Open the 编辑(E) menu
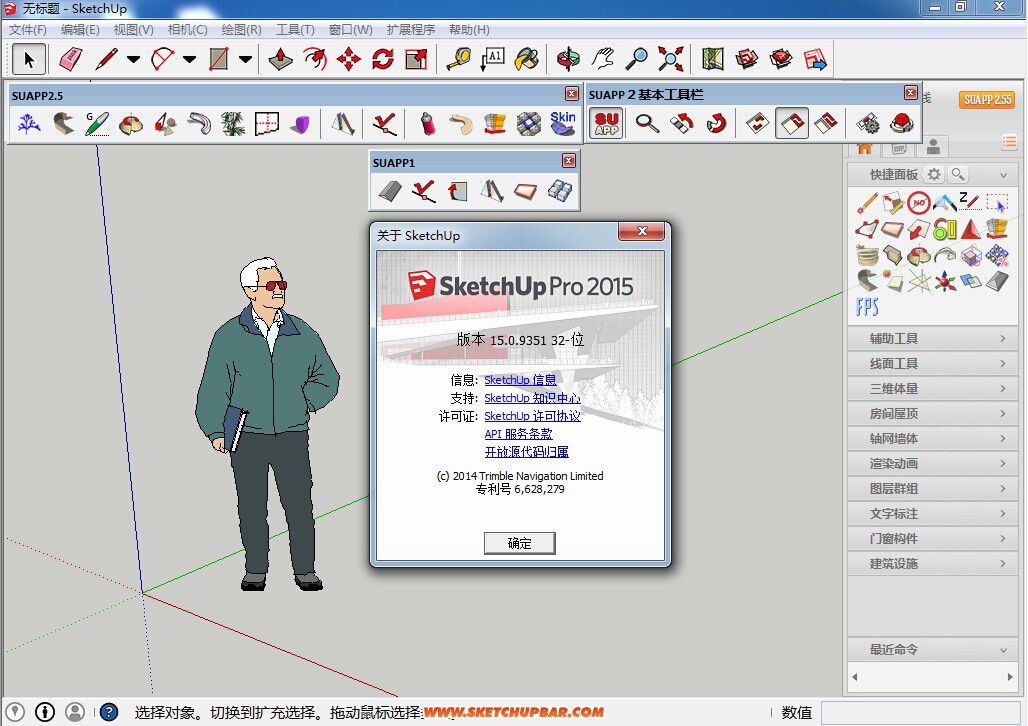Screen dimensions: 1028x726 (x=80, y=30)
